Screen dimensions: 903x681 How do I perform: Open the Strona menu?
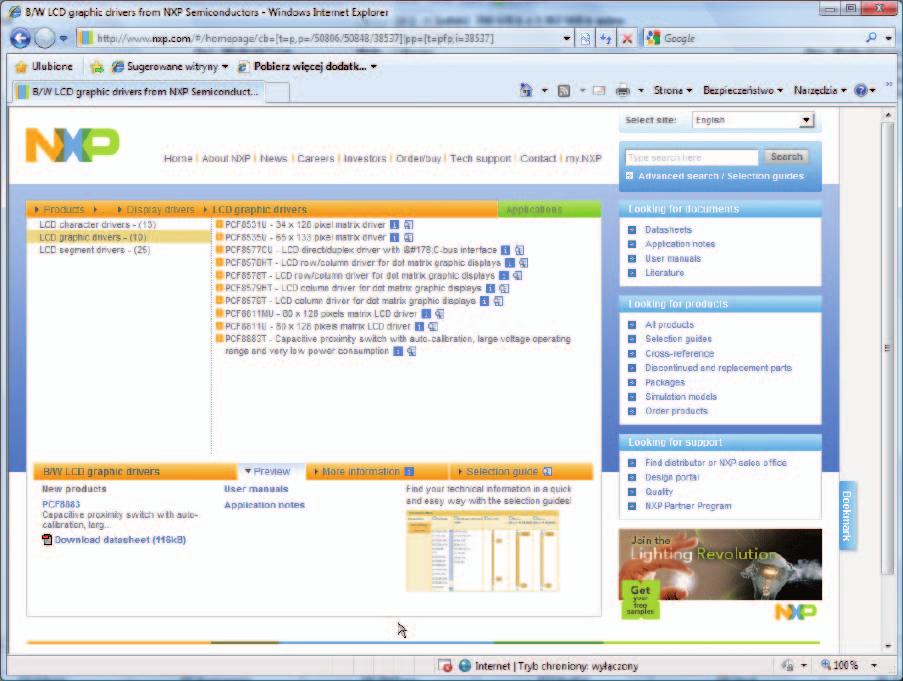pyautogui.click(x=673, y=90)
